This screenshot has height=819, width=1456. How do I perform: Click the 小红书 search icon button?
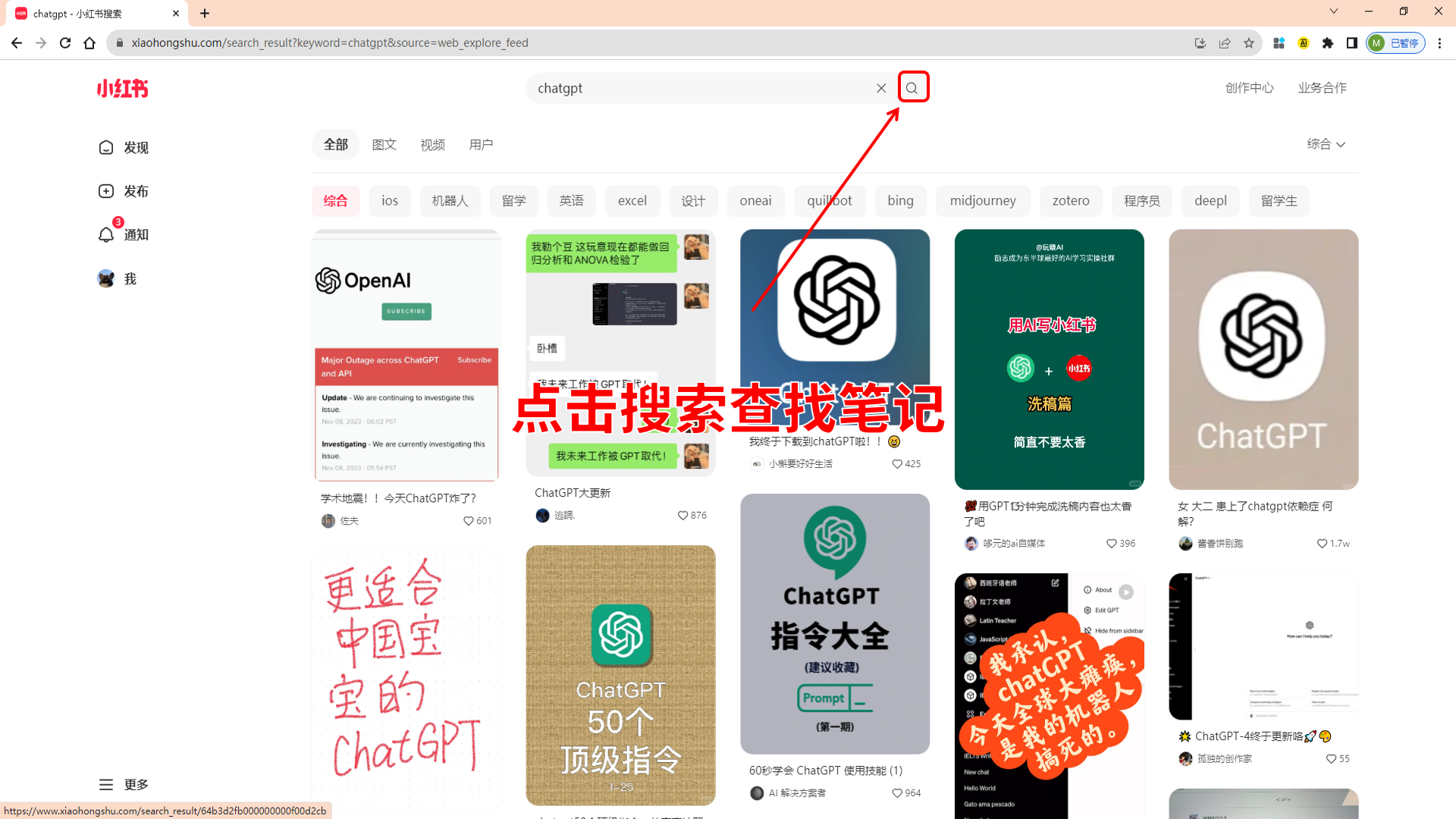(911, 88)
